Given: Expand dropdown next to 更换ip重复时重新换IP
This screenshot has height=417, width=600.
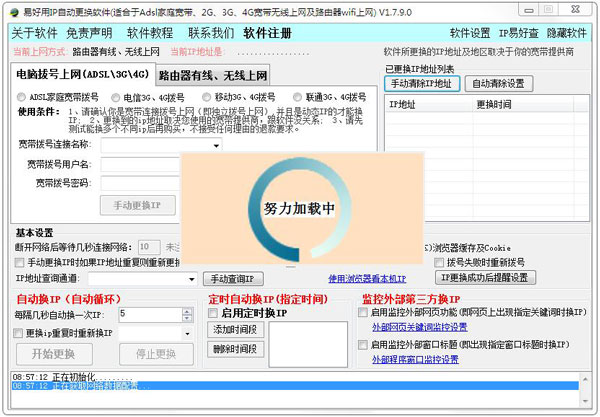Looking at the screenshot, I should (188, 332).
